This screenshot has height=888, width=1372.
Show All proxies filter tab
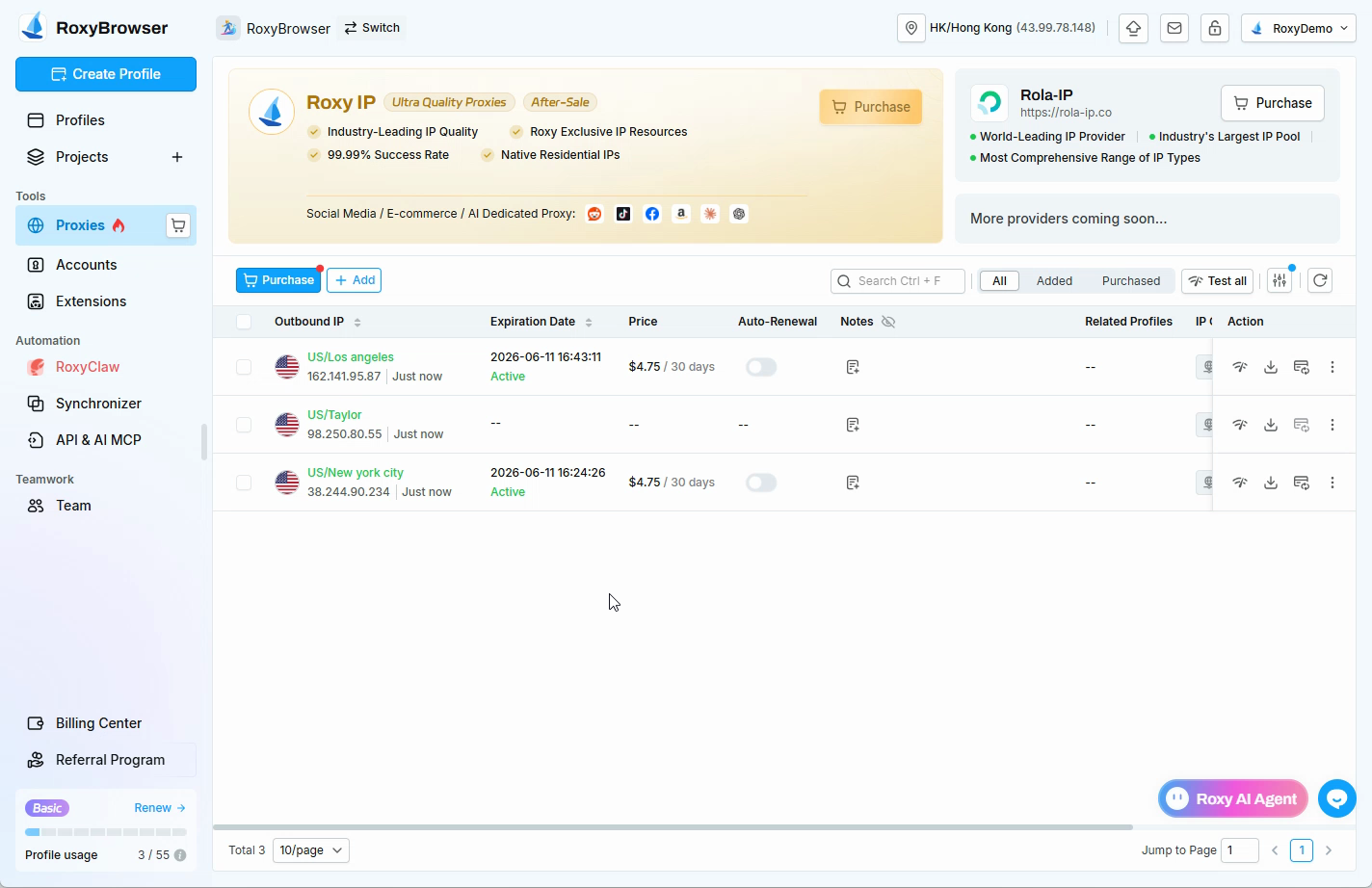tap(1000, 281)
